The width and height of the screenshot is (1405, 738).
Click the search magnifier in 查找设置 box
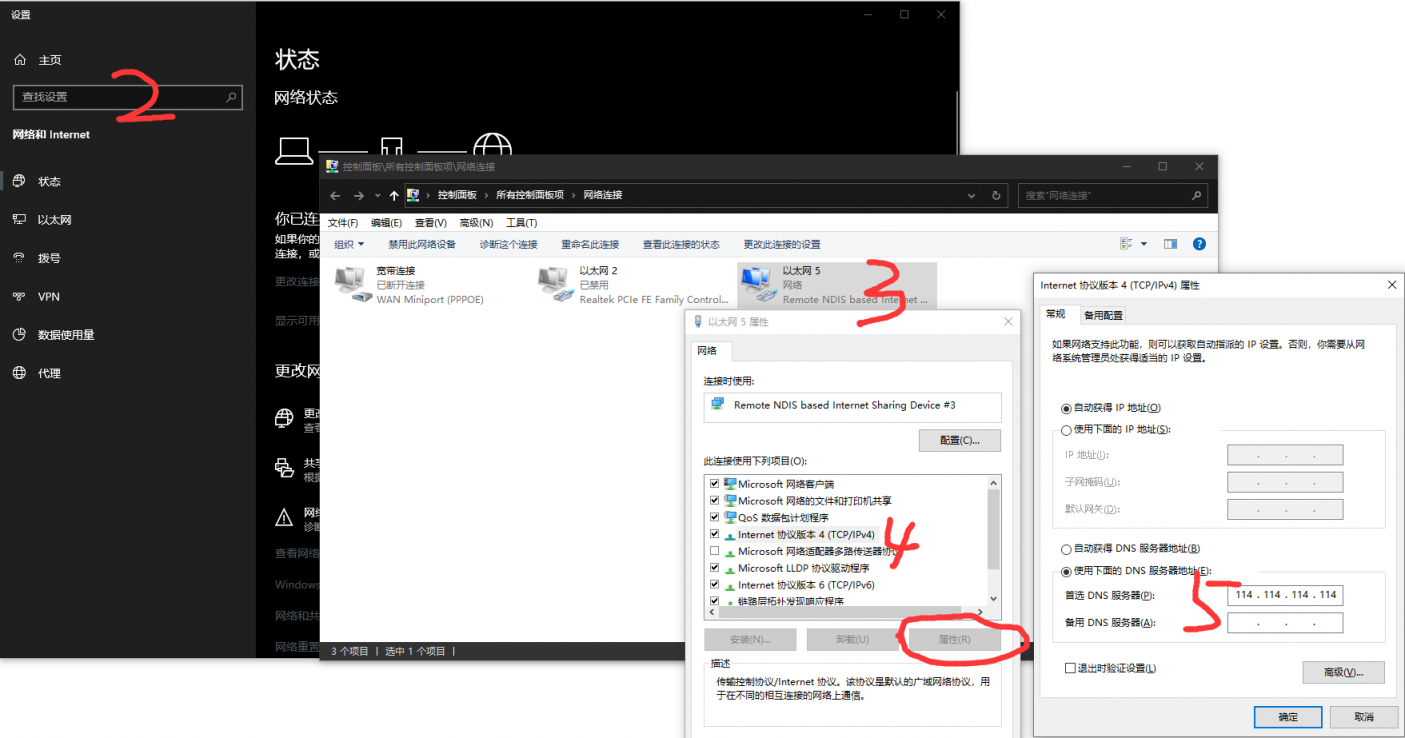(231, 97)
